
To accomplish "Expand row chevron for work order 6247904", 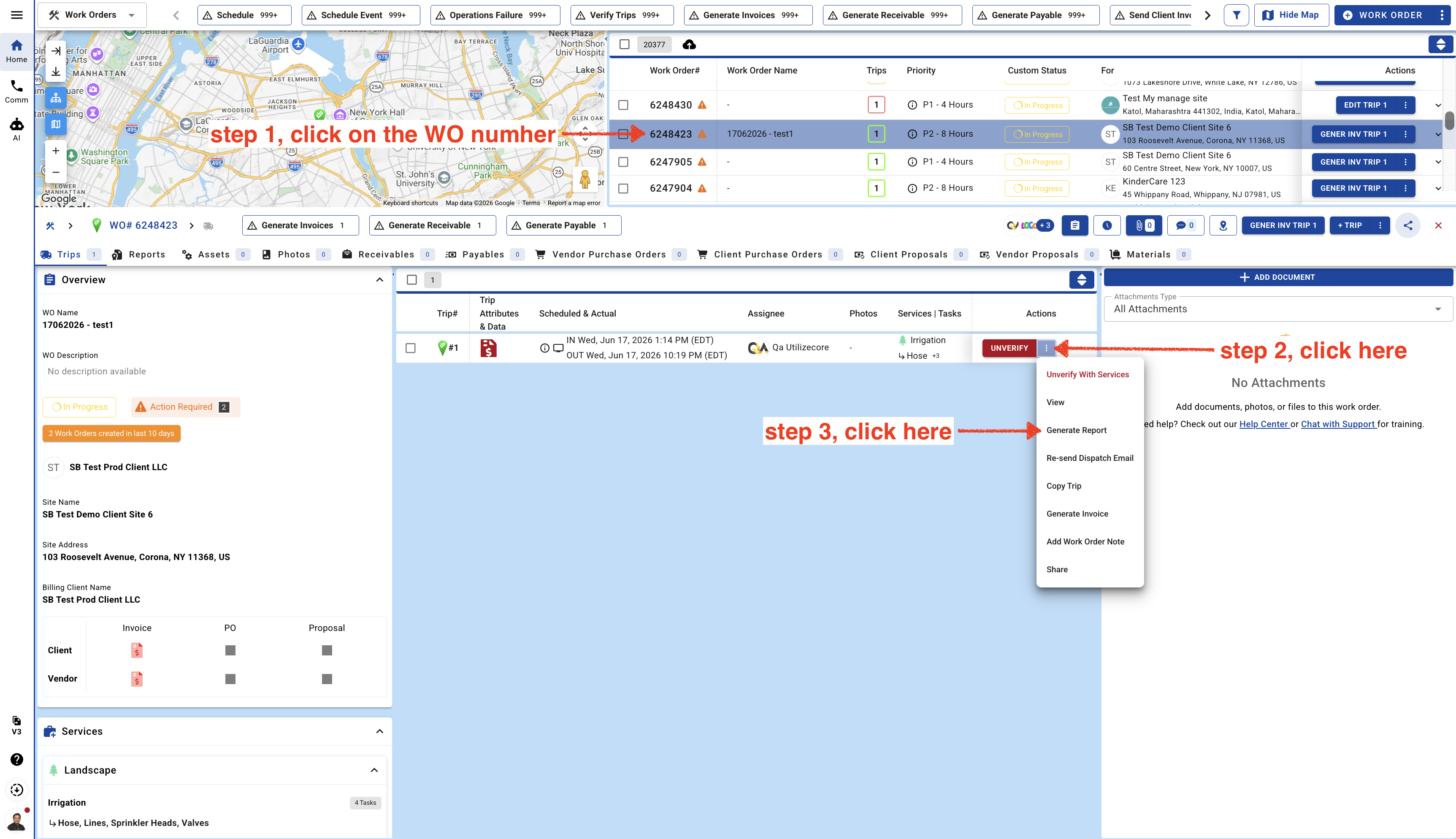I will [x=1438, y=188].
